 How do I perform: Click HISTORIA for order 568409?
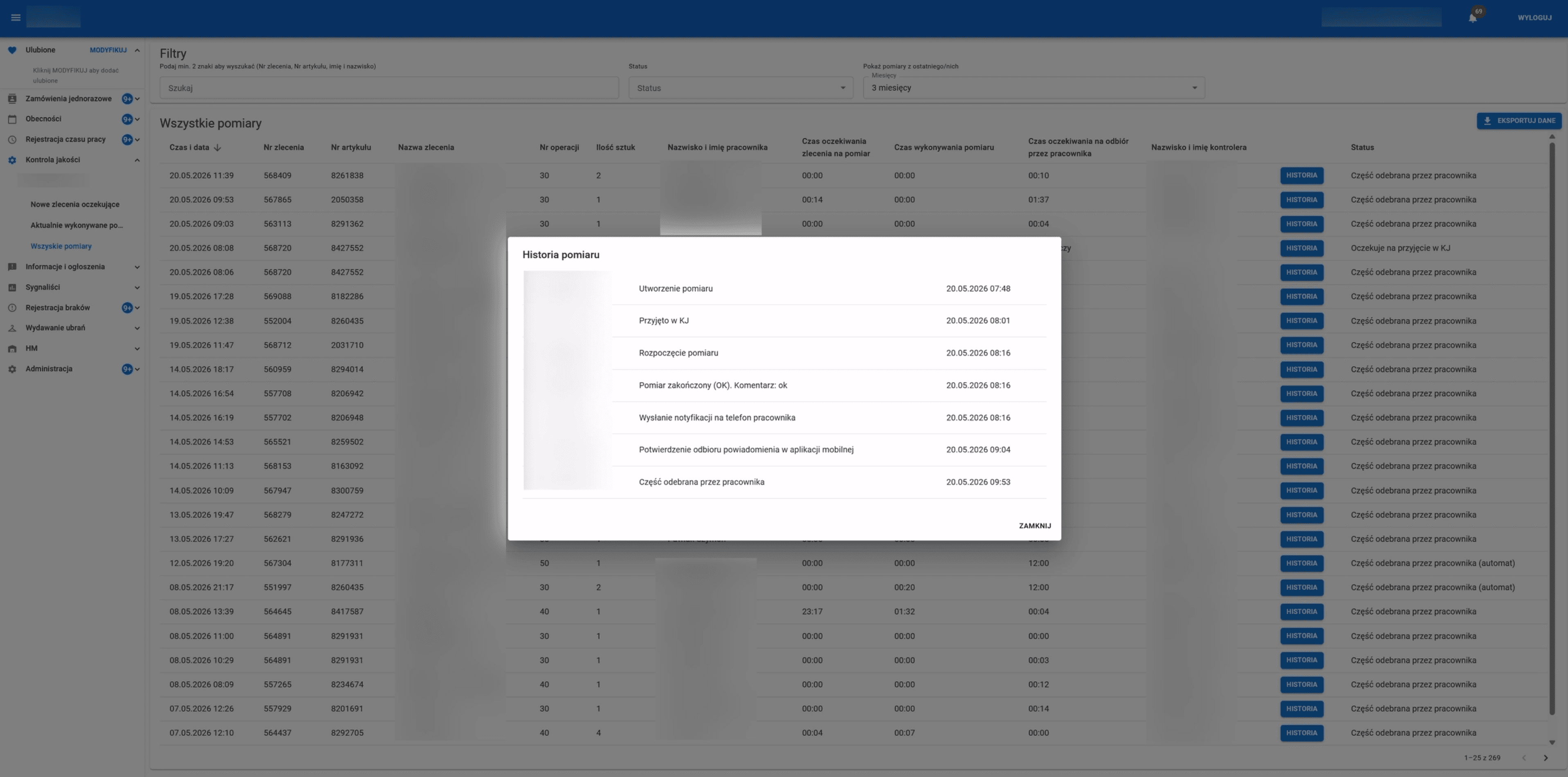[1301, 175]
